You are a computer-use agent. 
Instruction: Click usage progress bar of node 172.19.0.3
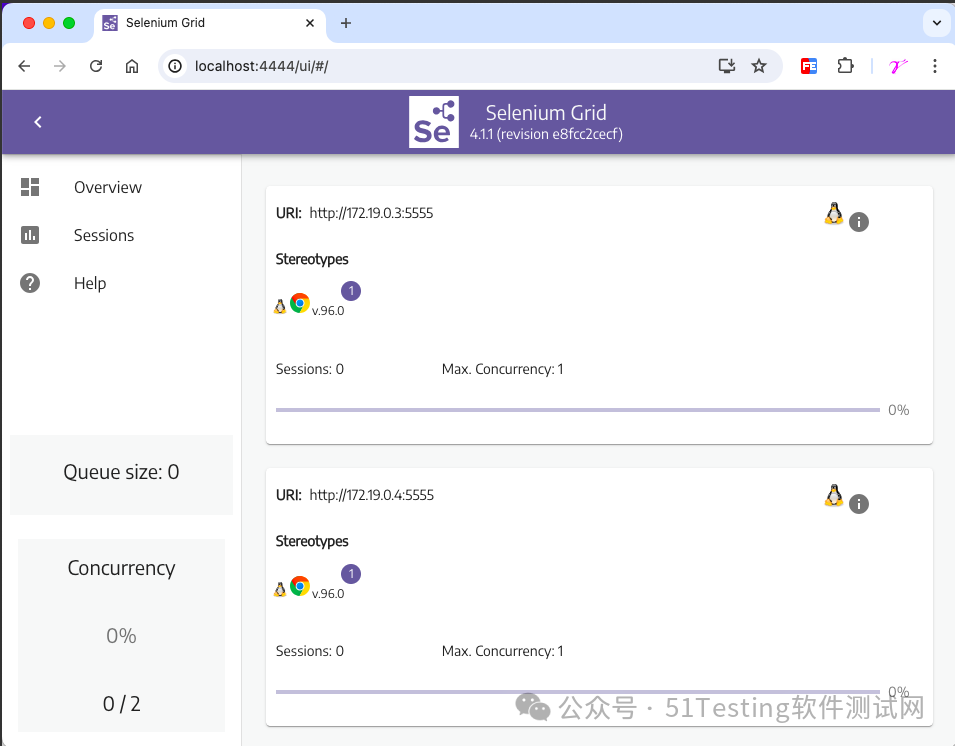pyautogui.click(x=577, y=410)
